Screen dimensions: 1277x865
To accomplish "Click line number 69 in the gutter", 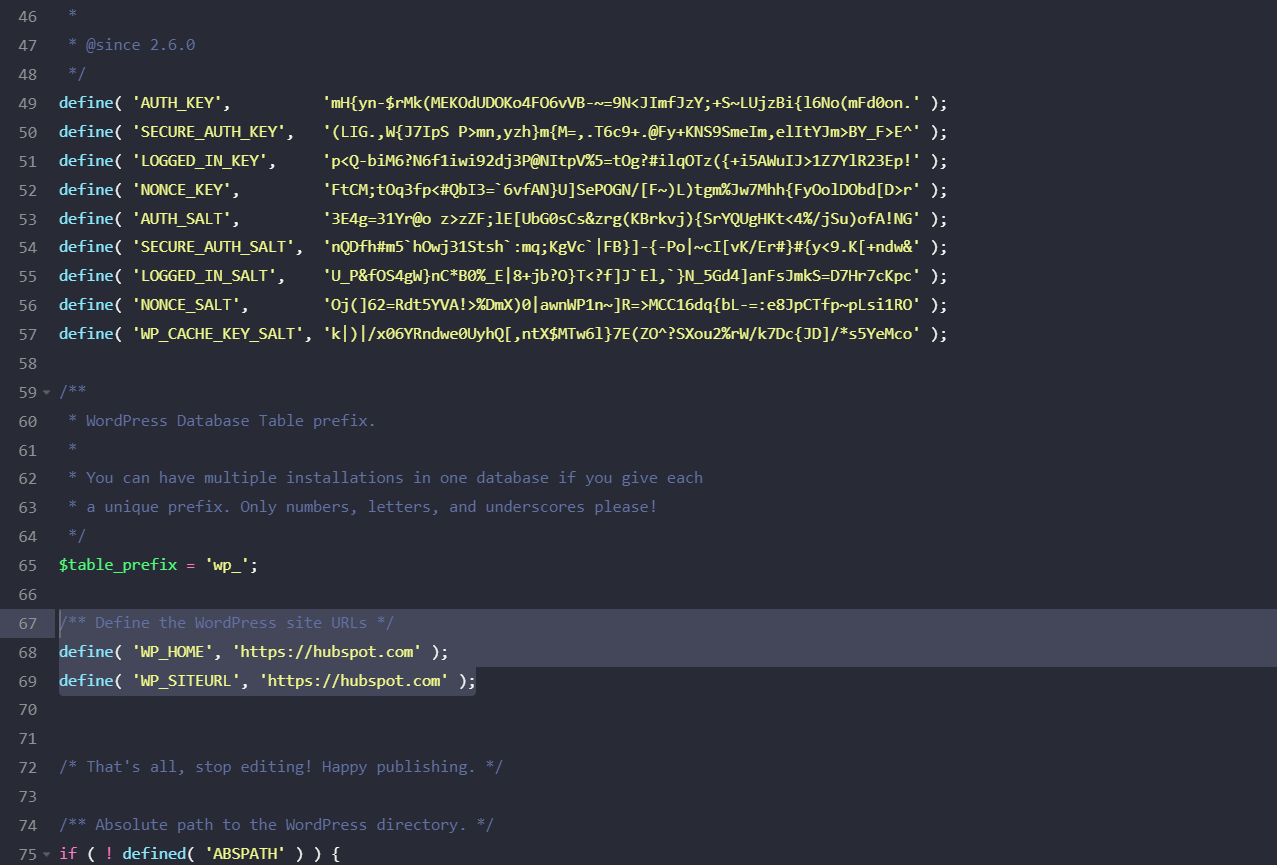I will 28,681.
